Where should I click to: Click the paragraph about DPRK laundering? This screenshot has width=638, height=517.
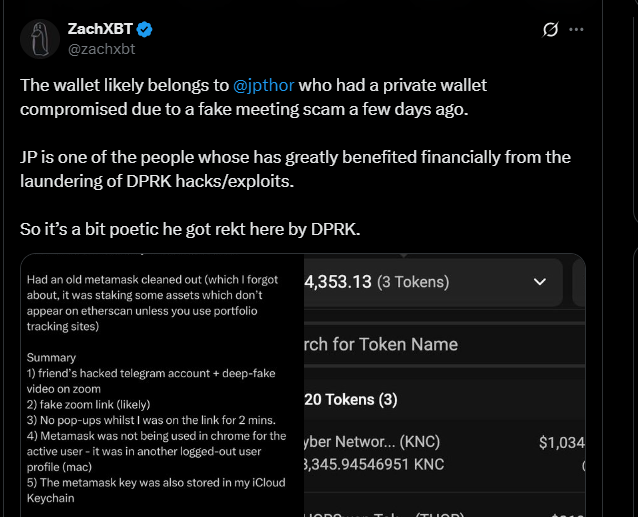pyautogui.click(x=295, y=169)
